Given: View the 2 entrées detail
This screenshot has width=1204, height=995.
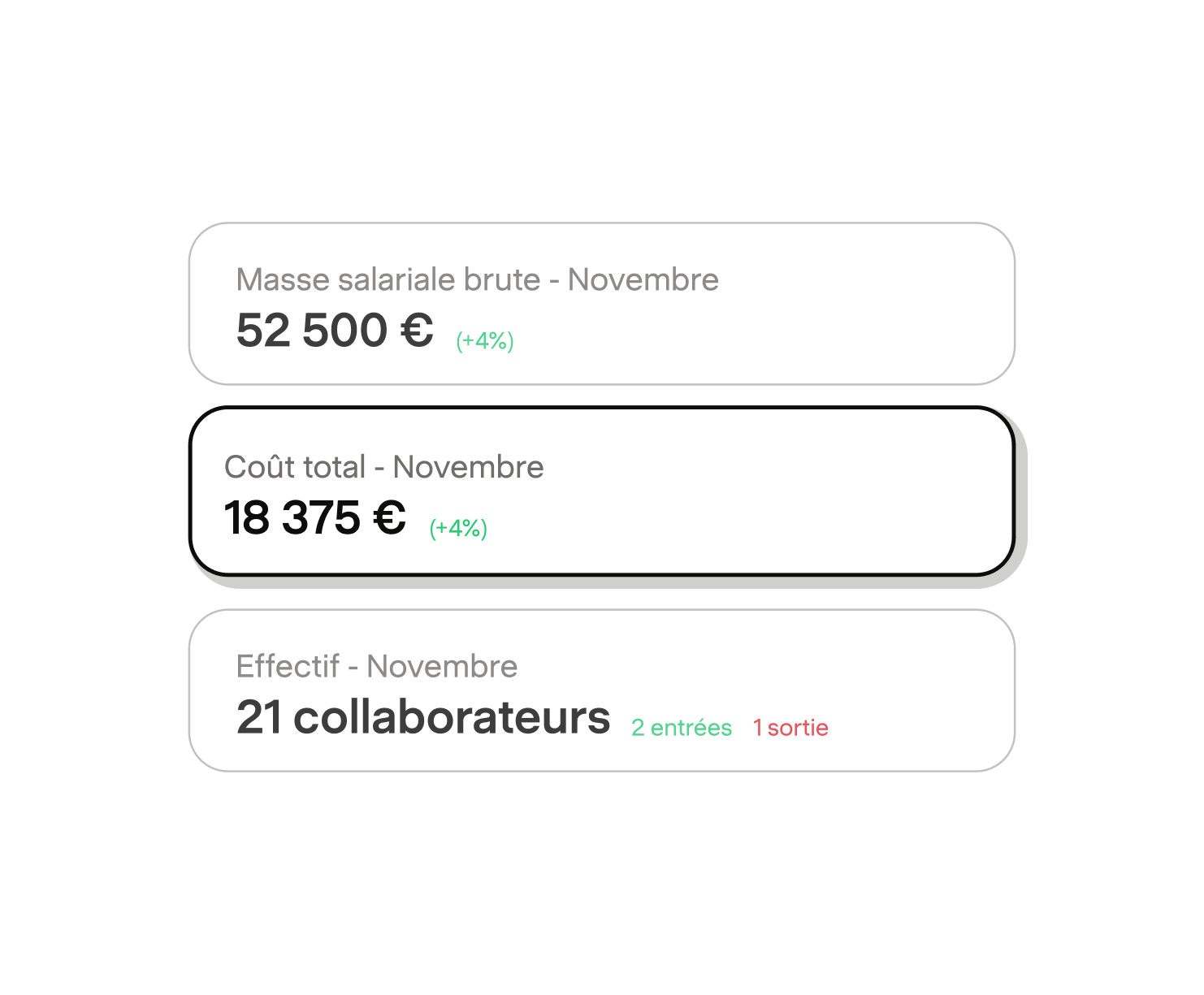Looking at the screenshot, I should point(682,728).
